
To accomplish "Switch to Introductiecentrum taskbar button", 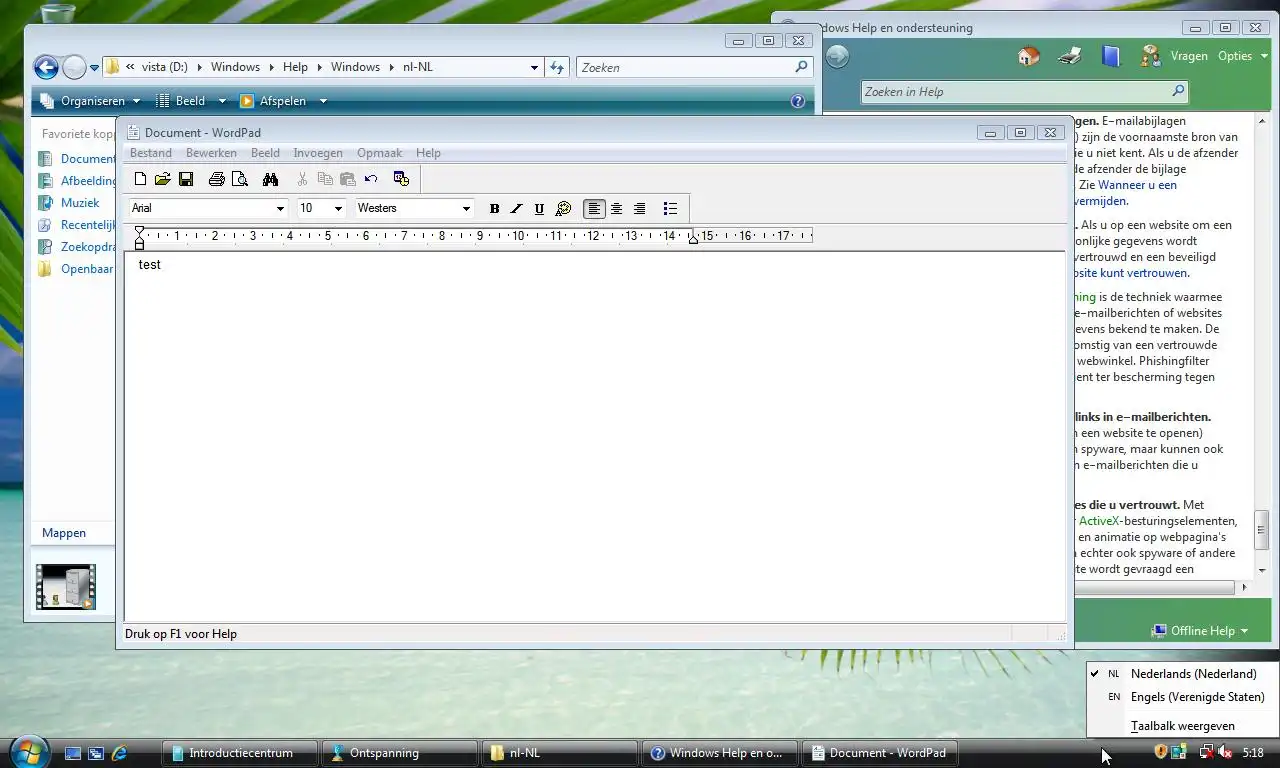I will [x=239, y=753].
